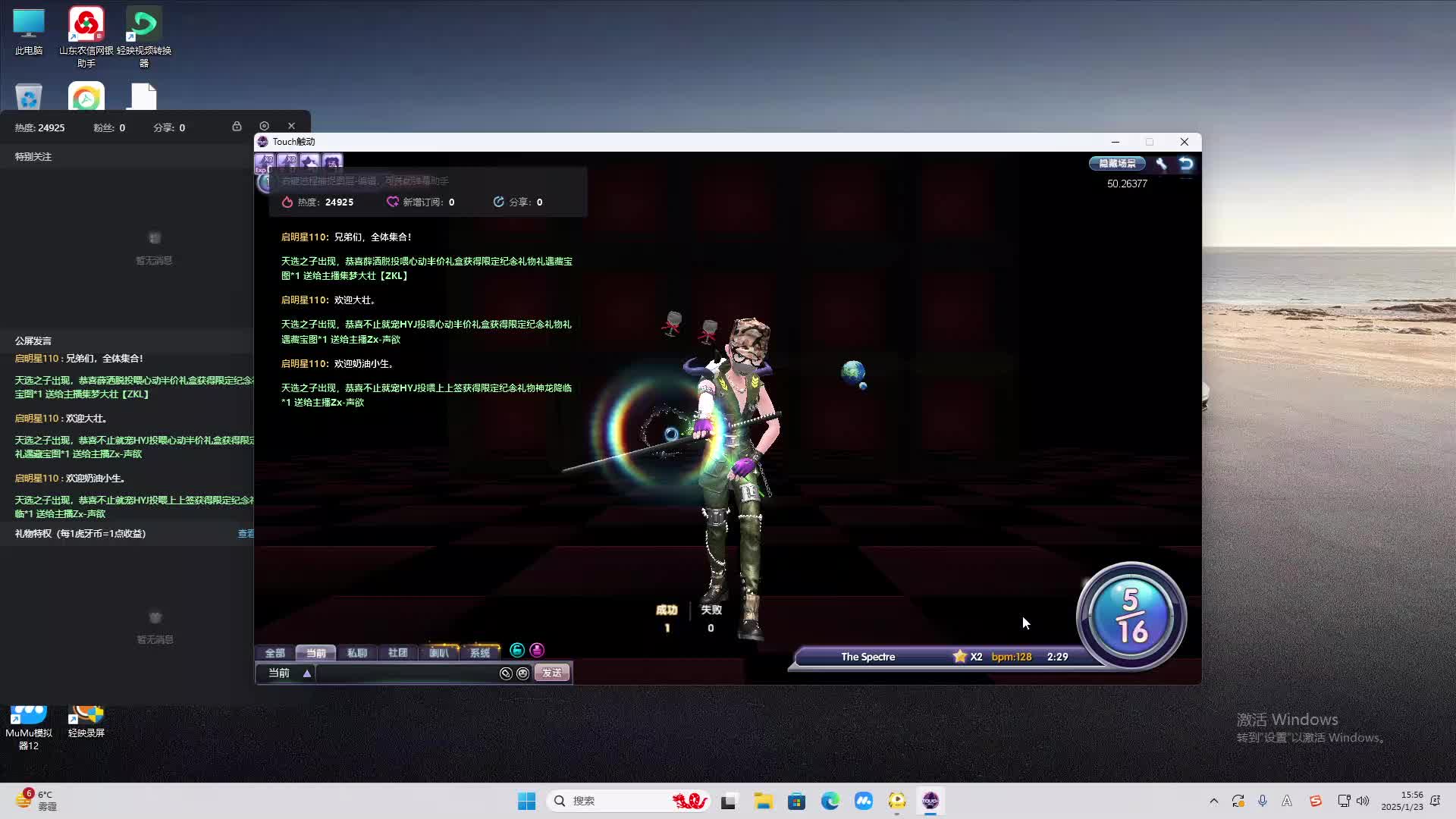The image size is (1456, 819).
Task: Click the emoji smiley icon in chat
Action: point(523,673)
